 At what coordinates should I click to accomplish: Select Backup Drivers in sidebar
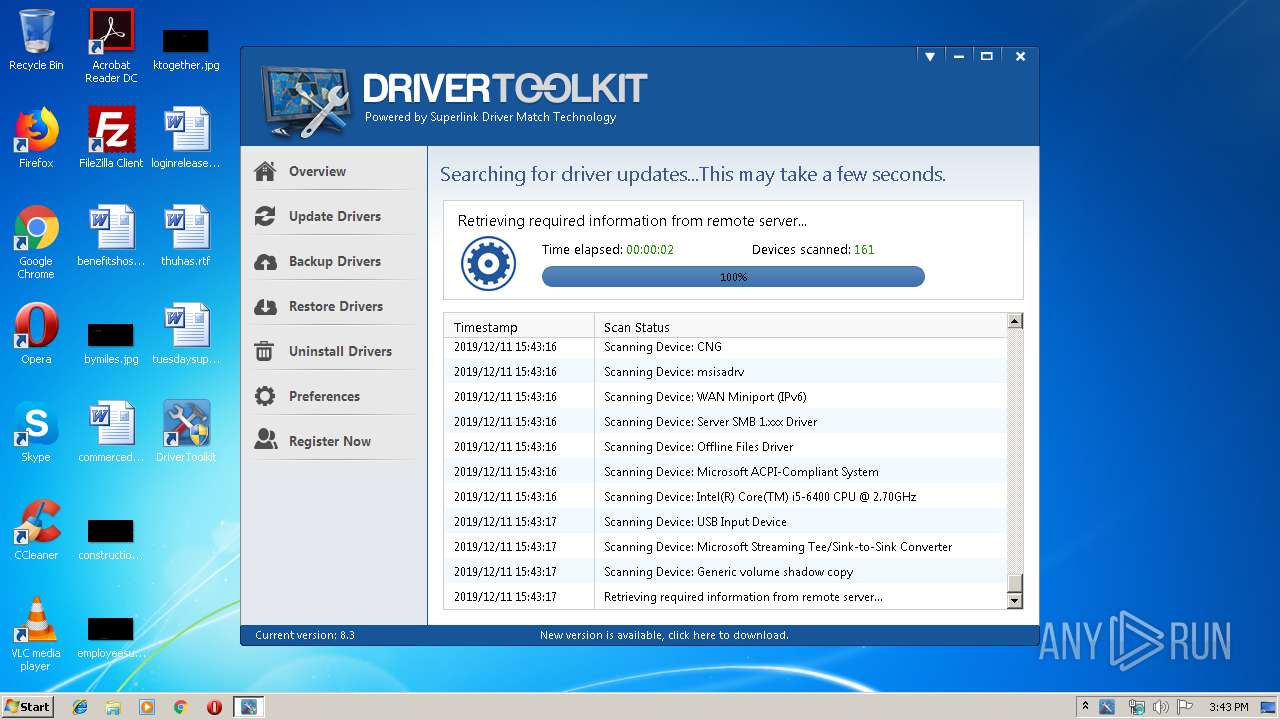pos(334,261)
